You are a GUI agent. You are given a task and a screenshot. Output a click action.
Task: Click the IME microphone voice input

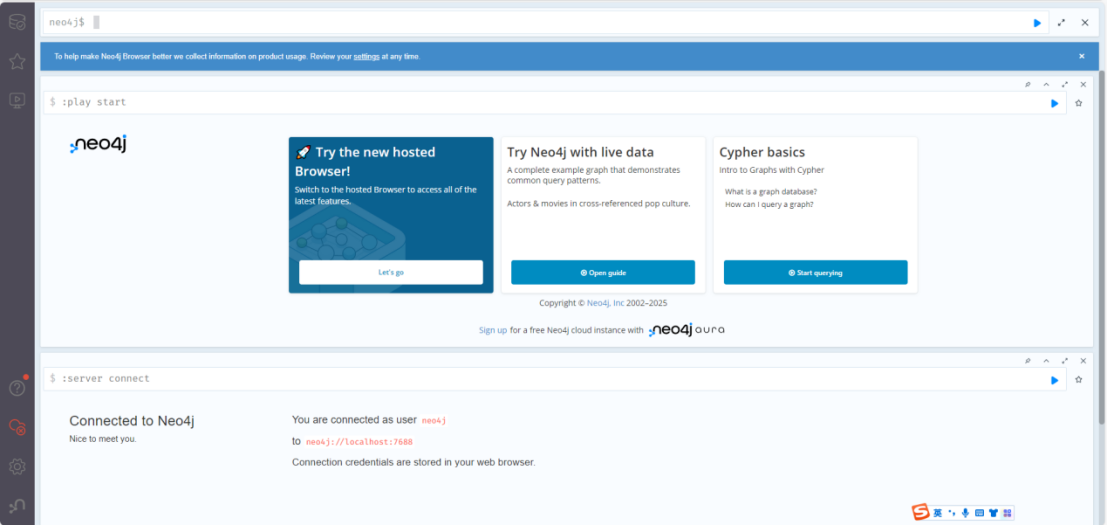point(965,512)
